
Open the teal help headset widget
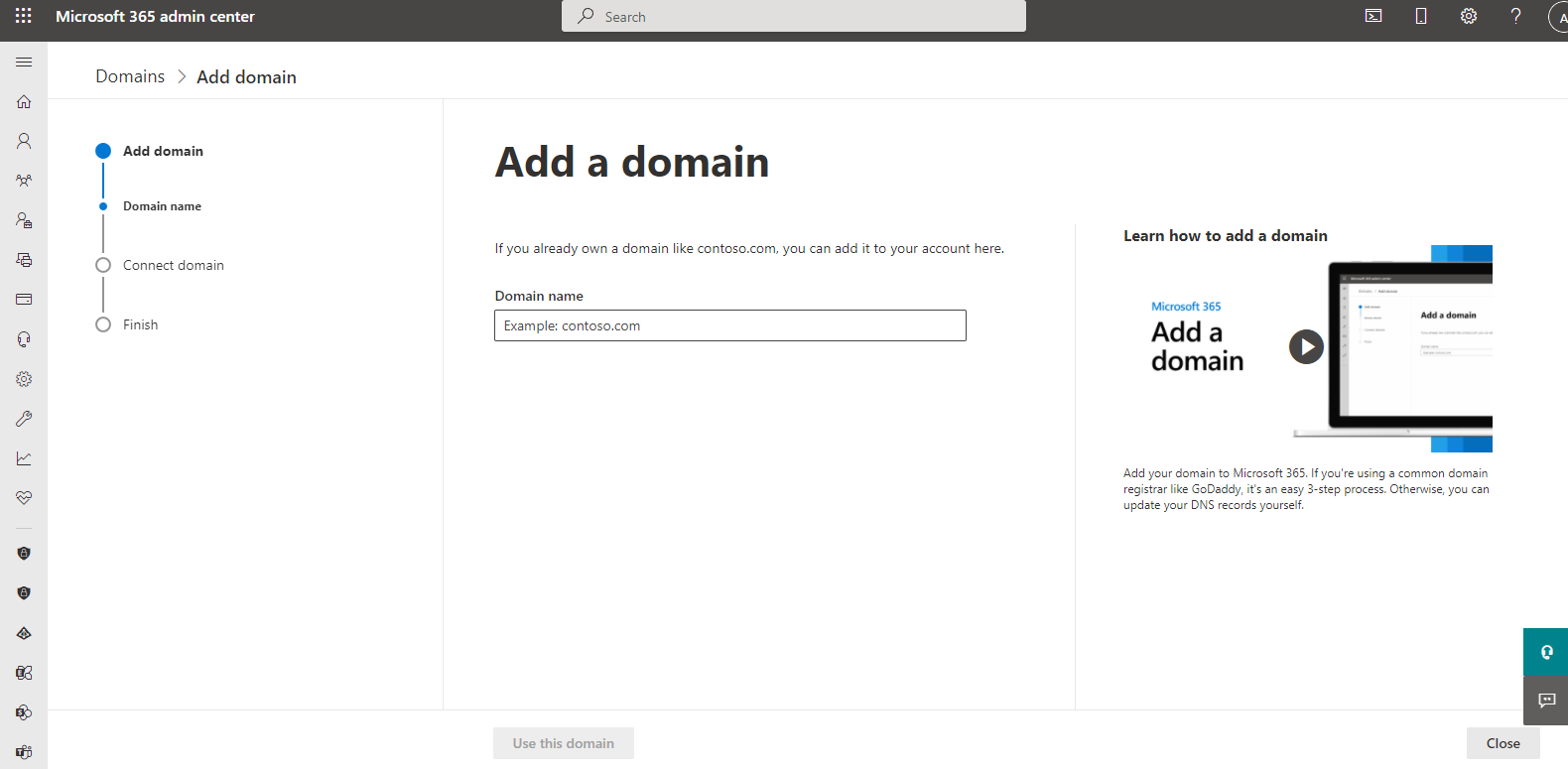click(1546, 652)
